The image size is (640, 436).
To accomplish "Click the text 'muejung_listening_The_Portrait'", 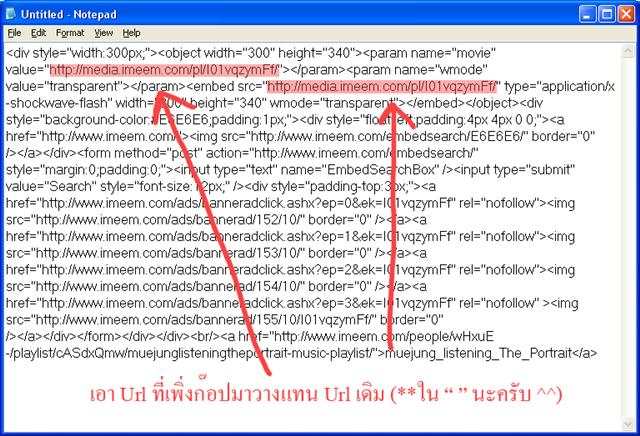I will (478, 353).
